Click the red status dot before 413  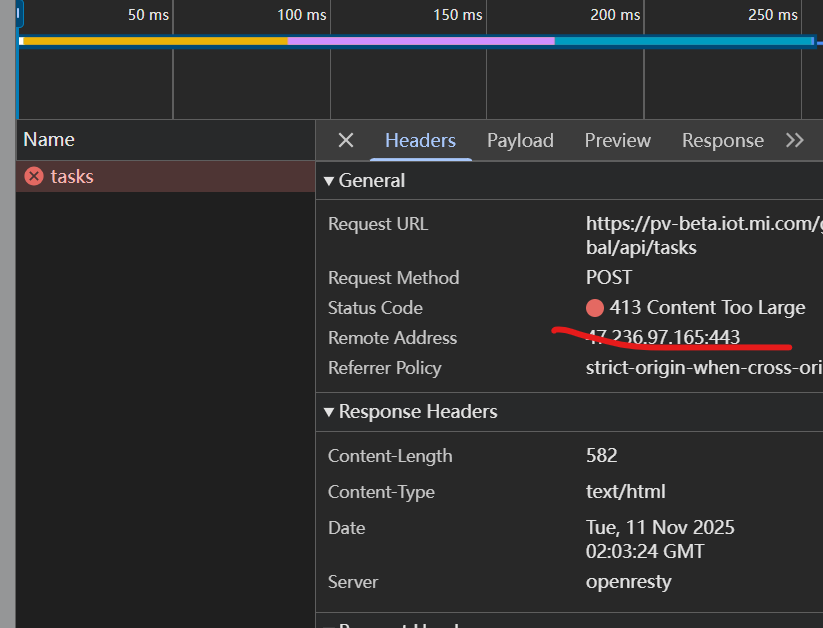tap(595, 308)
